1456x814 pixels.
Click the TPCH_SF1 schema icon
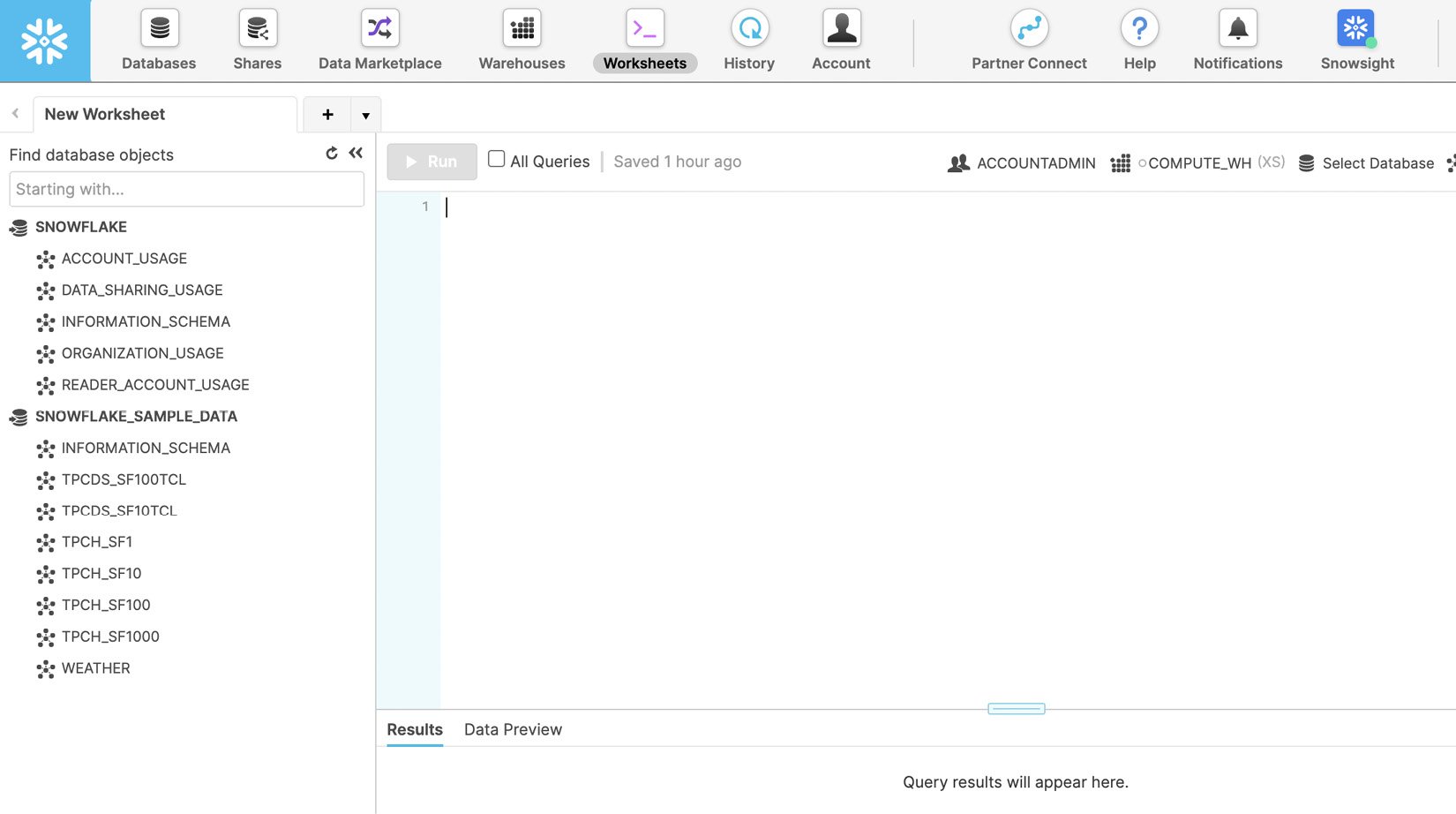click(46, 543)
